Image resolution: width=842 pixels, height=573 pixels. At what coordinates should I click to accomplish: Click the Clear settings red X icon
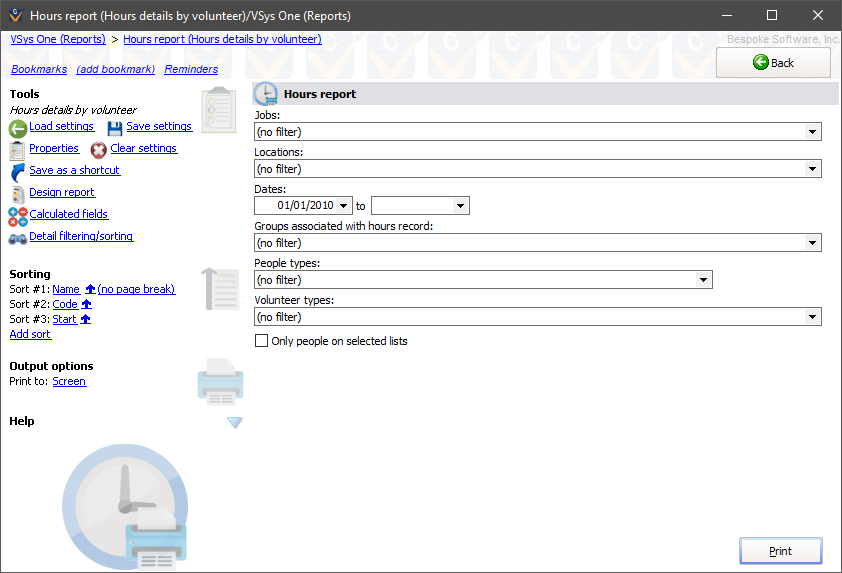pyautogui.click(x=99, y=150)
